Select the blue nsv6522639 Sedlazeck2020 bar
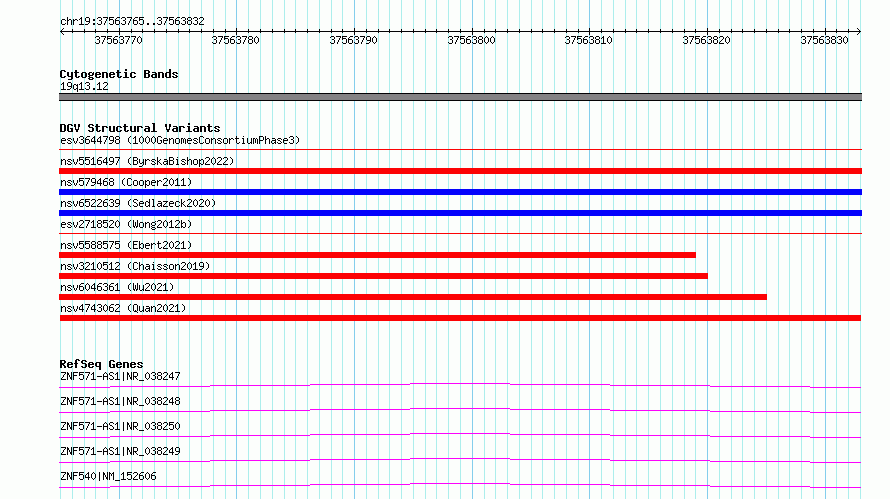Image resolution: width=890 pixels, height=499 pixels. point(460,213)
